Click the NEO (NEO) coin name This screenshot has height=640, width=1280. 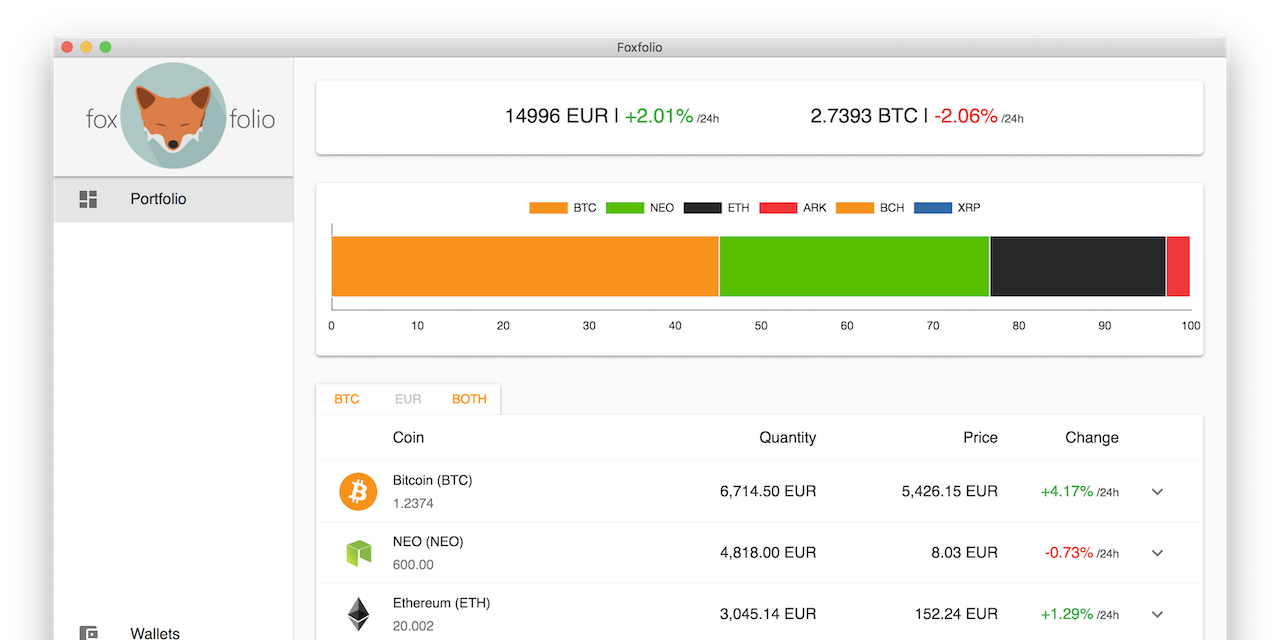(428, 541)
